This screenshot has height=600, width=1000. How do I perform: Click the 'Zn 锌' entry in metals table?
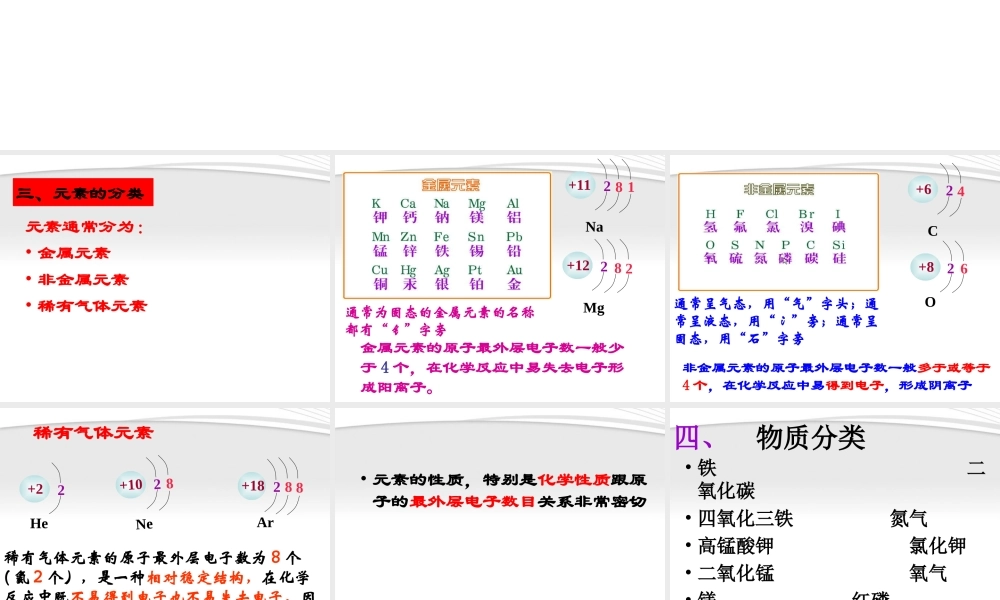click(x=409, y=244)
